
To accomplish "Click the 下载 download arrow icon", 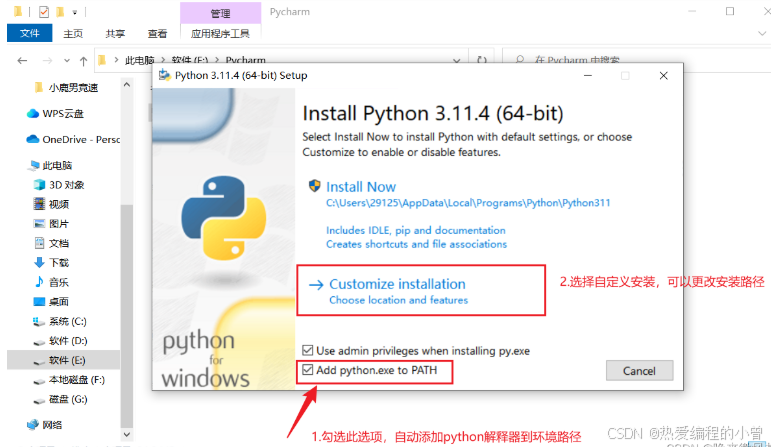I will tap(39, 263).
